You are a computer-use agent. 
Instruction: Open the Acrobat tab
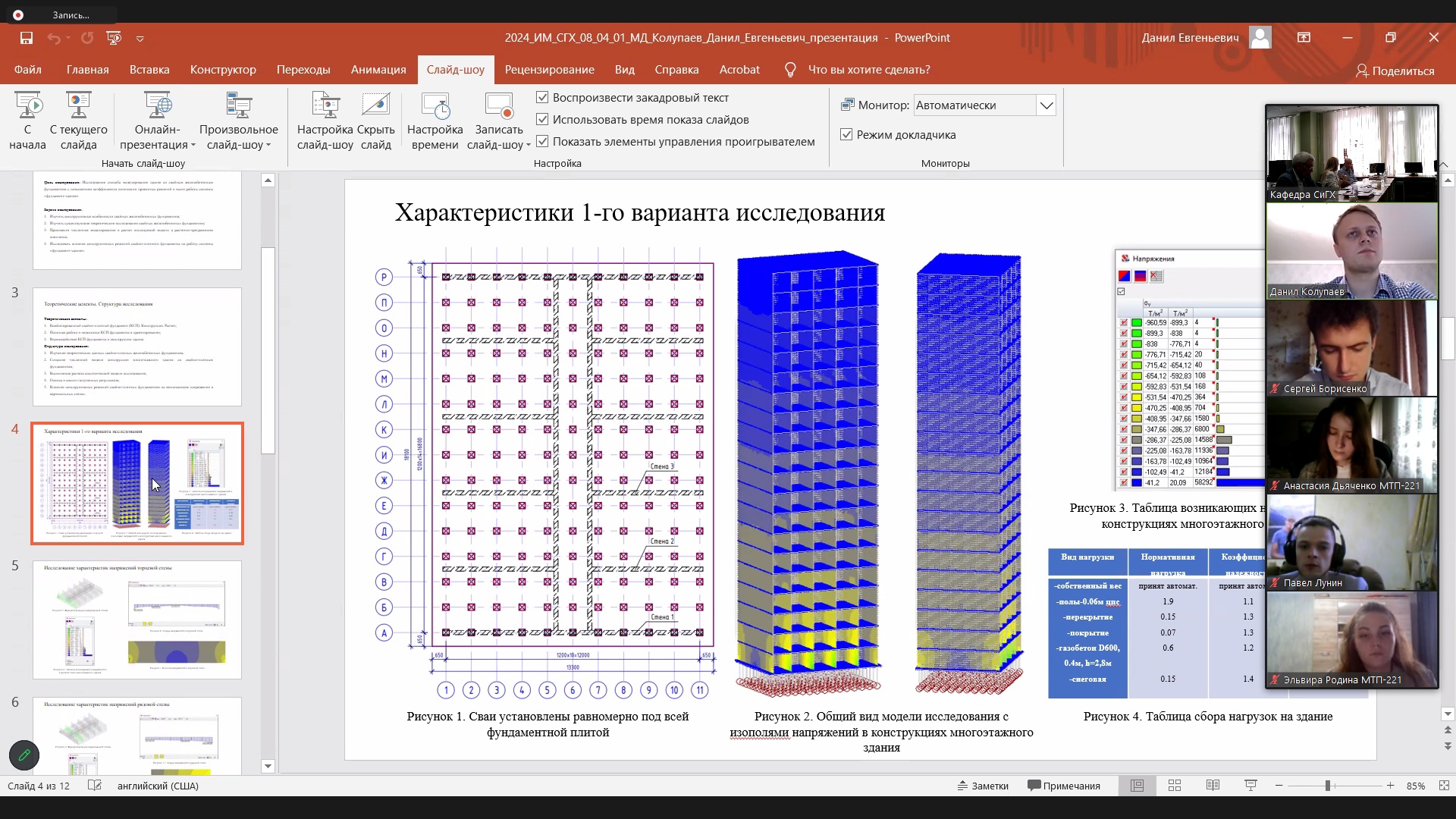tap(739, 70)
